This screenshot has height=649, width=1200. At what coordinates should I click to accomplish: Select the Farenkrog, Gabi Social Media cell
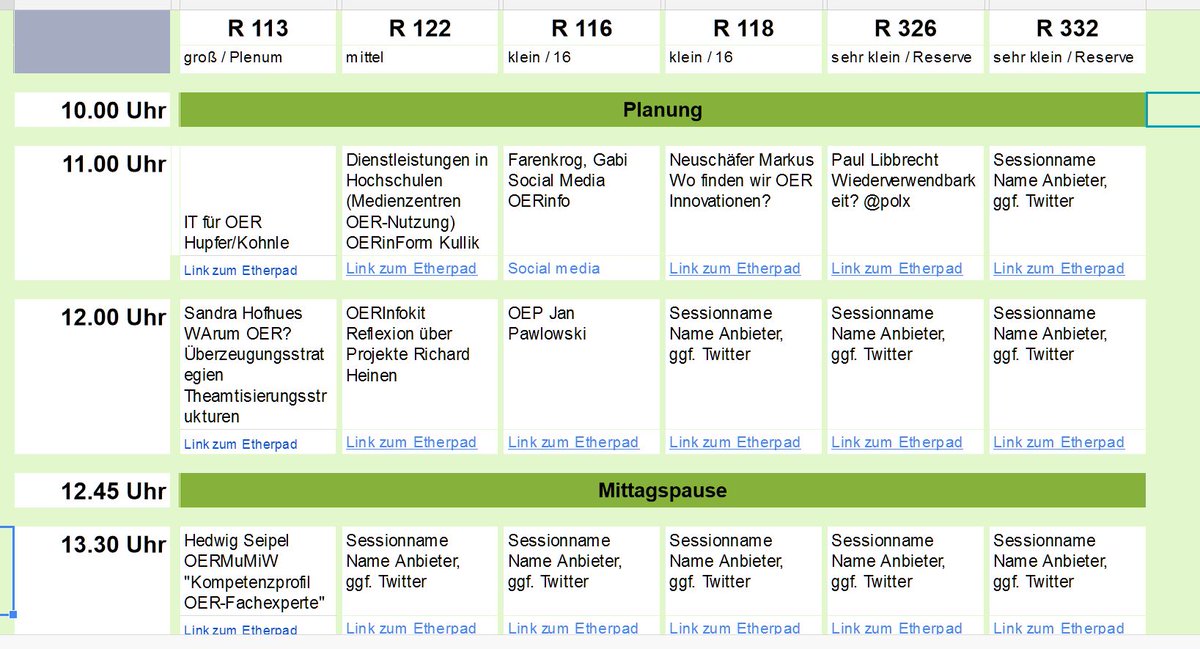click(580, 200)
